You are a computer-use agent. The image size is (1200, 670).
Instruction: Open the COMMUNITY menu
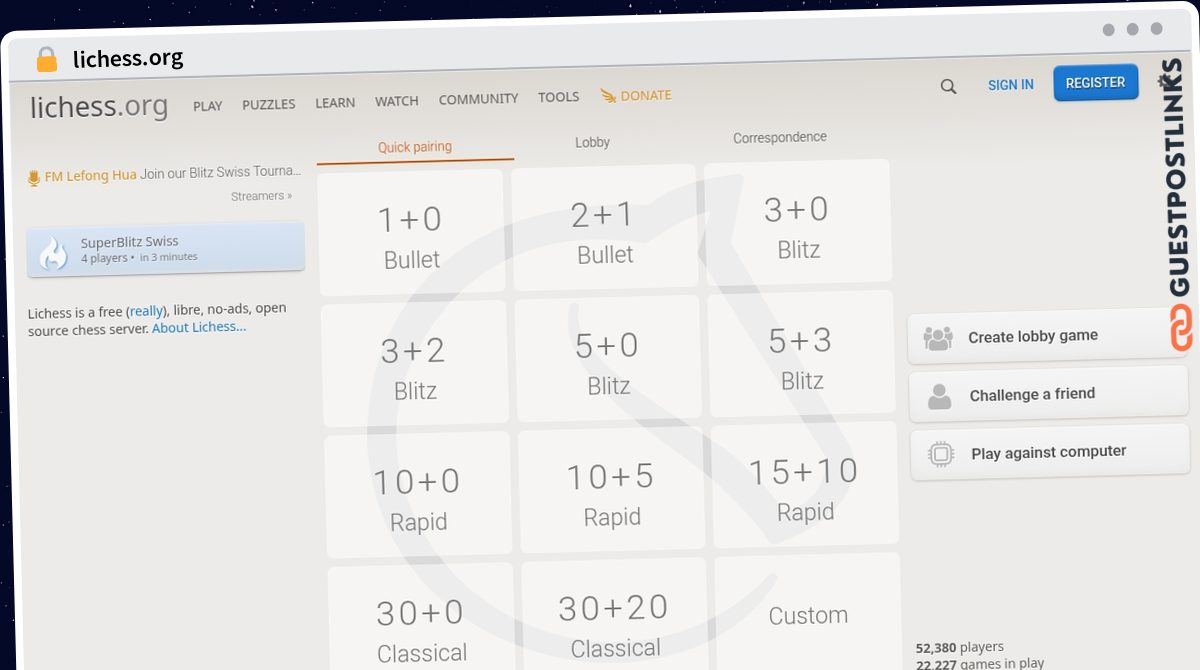click(x=478, y=99)
